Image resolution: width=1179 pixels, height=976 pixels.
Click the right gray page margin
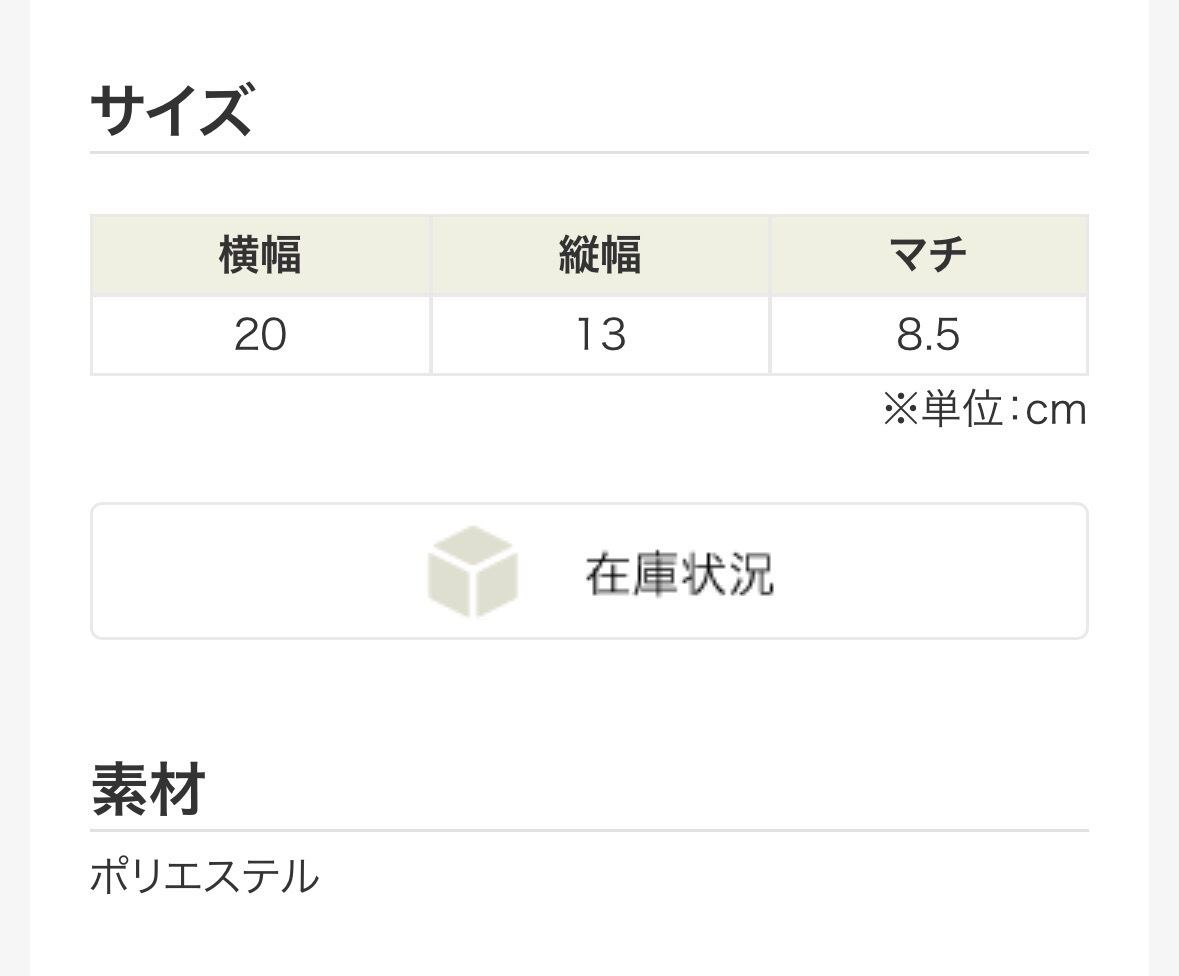click(x=1164, y=488)
